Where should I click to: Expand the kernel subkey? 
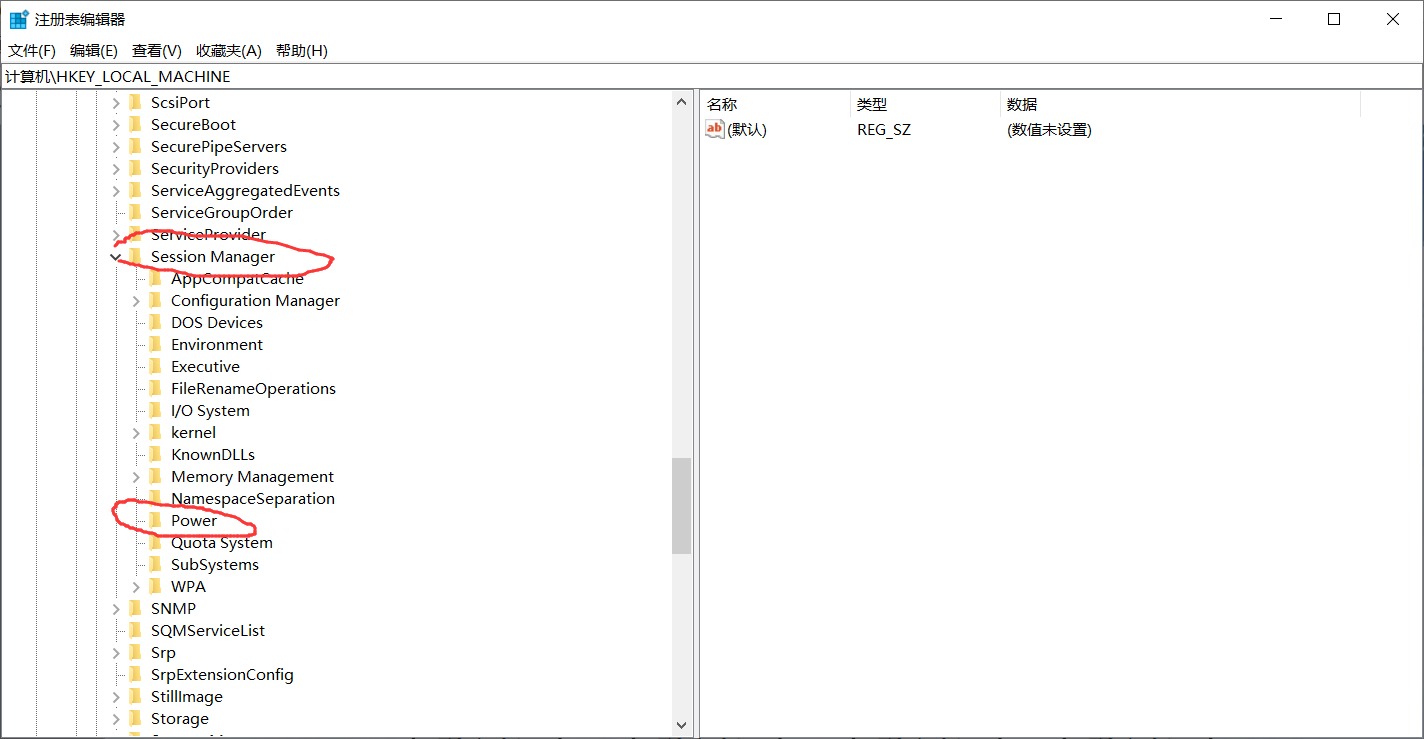click(136, 432)
